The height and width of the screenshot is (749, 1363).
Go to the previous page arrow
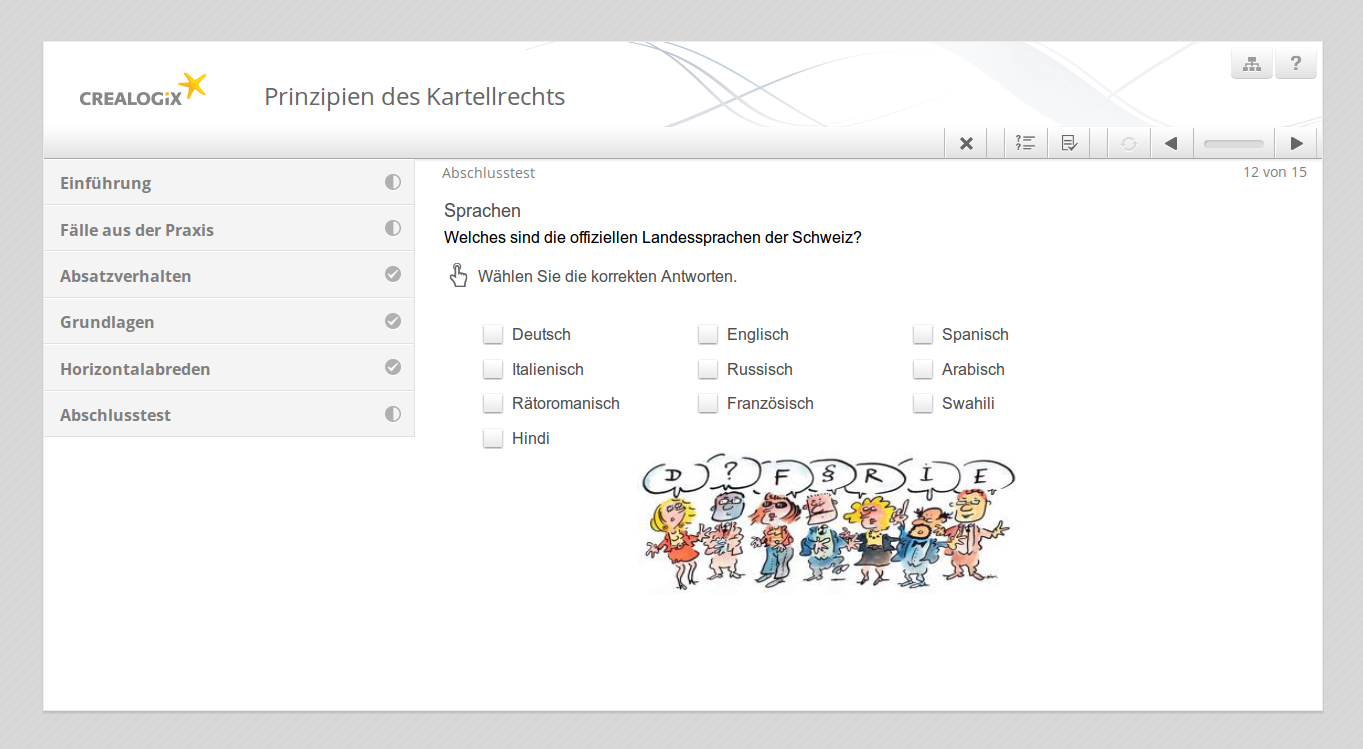[x=1171, y=143]
